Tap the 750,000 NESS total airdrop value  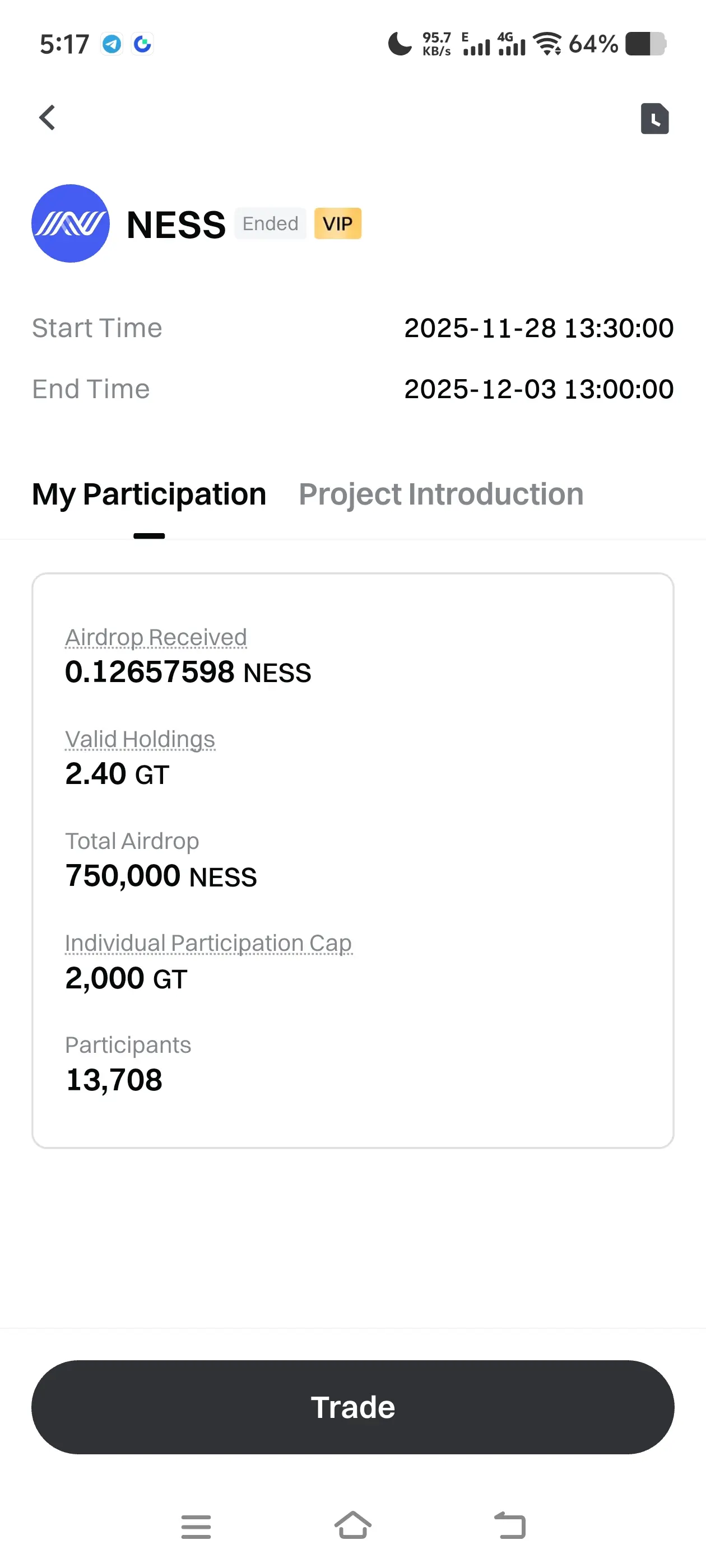tap(161, 876)
